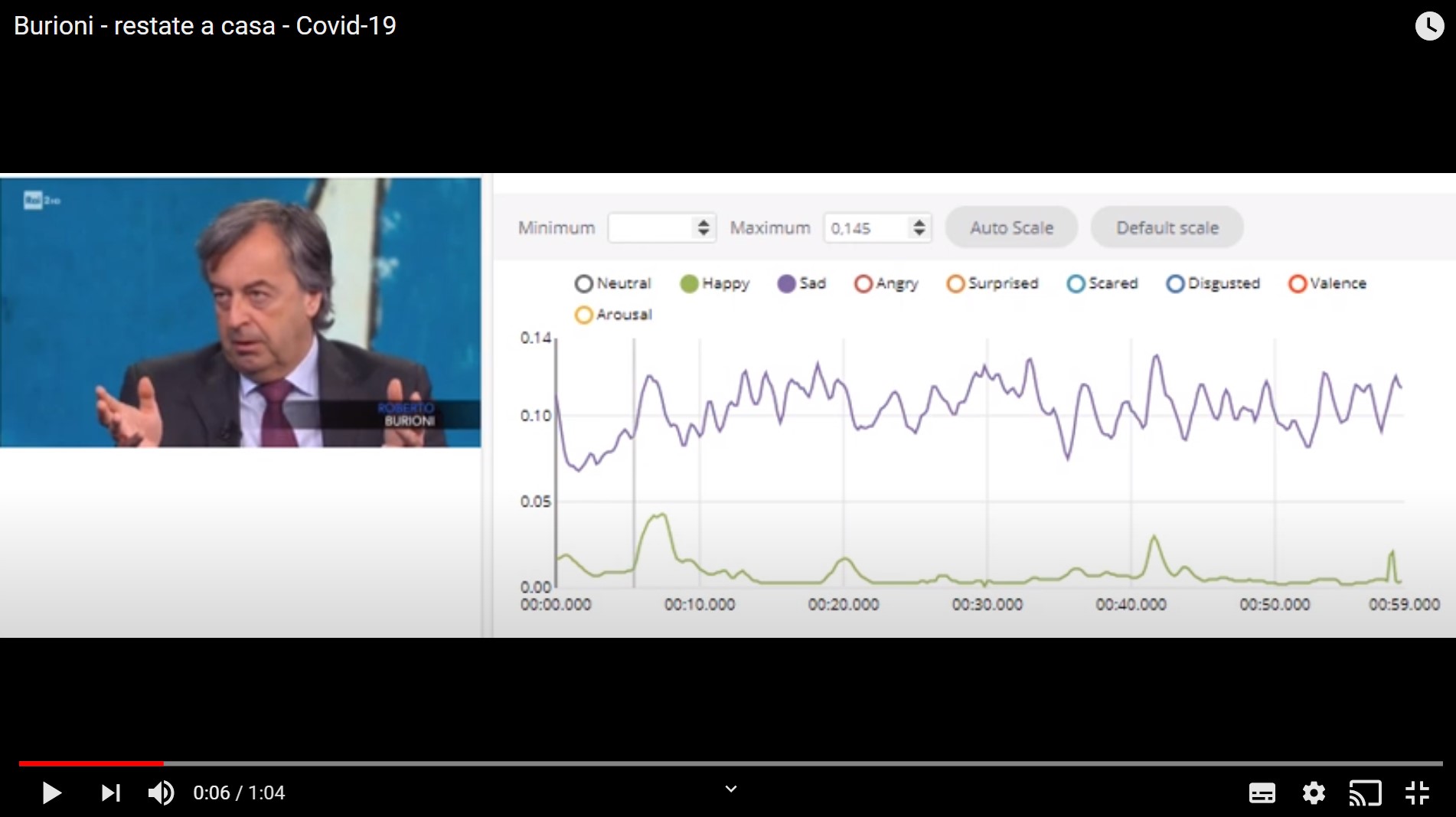
Task: Skip to next video
Action: (111, 792)
